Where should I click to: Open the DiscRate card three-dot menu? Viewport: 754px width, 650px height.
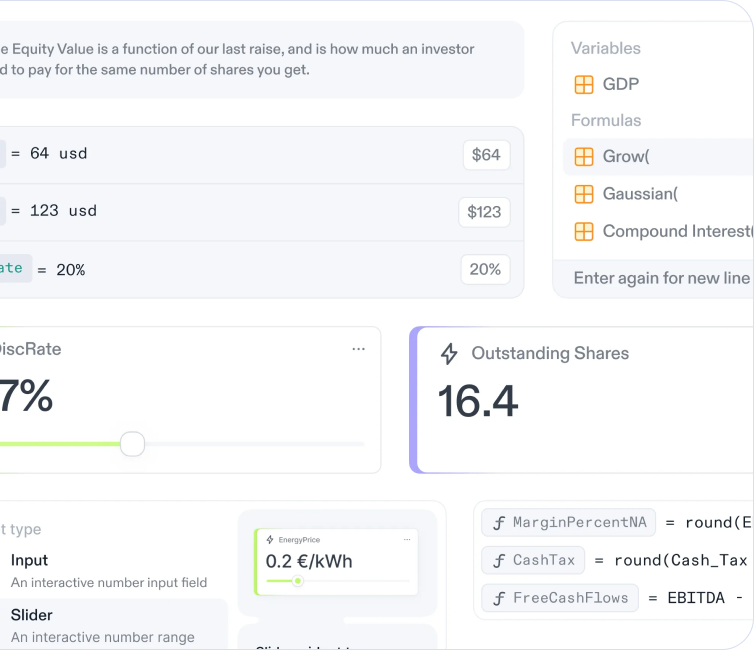tap(358, 349)
